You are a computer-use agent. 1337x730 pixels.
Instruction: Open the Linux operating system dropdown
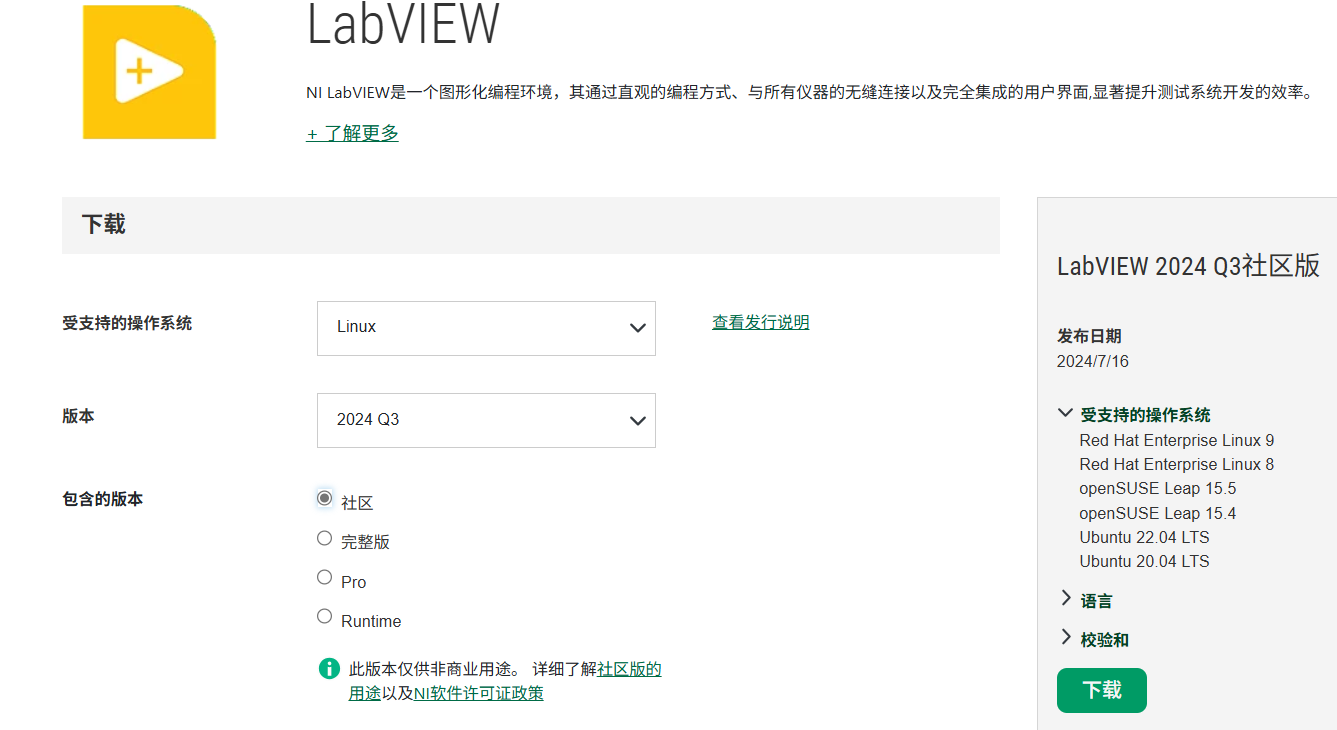(x=486, y=328)
